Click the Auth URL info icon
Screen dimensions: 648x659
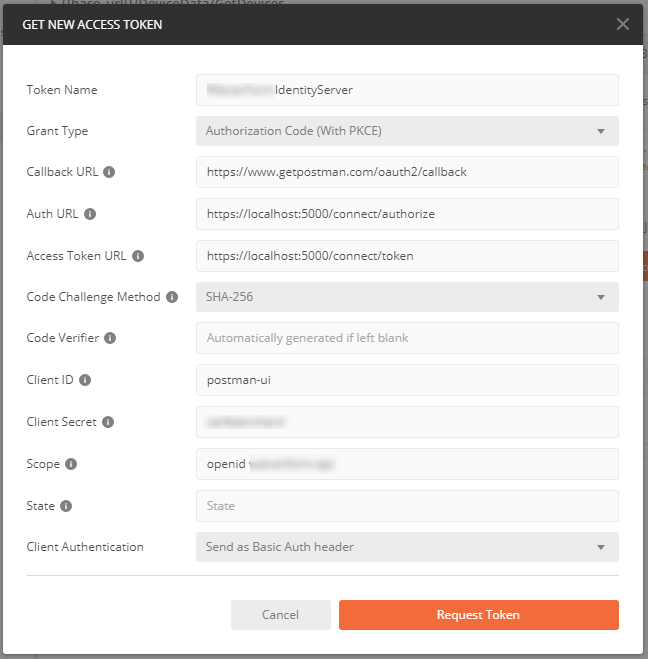90,214
